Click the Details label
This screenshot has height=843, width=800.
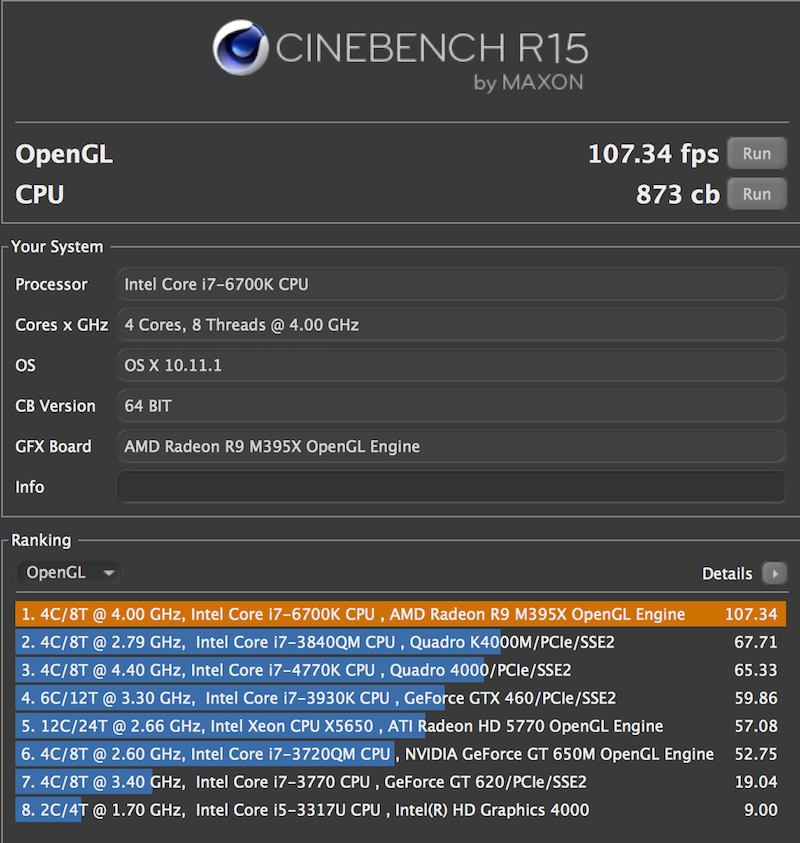[727, 574]
